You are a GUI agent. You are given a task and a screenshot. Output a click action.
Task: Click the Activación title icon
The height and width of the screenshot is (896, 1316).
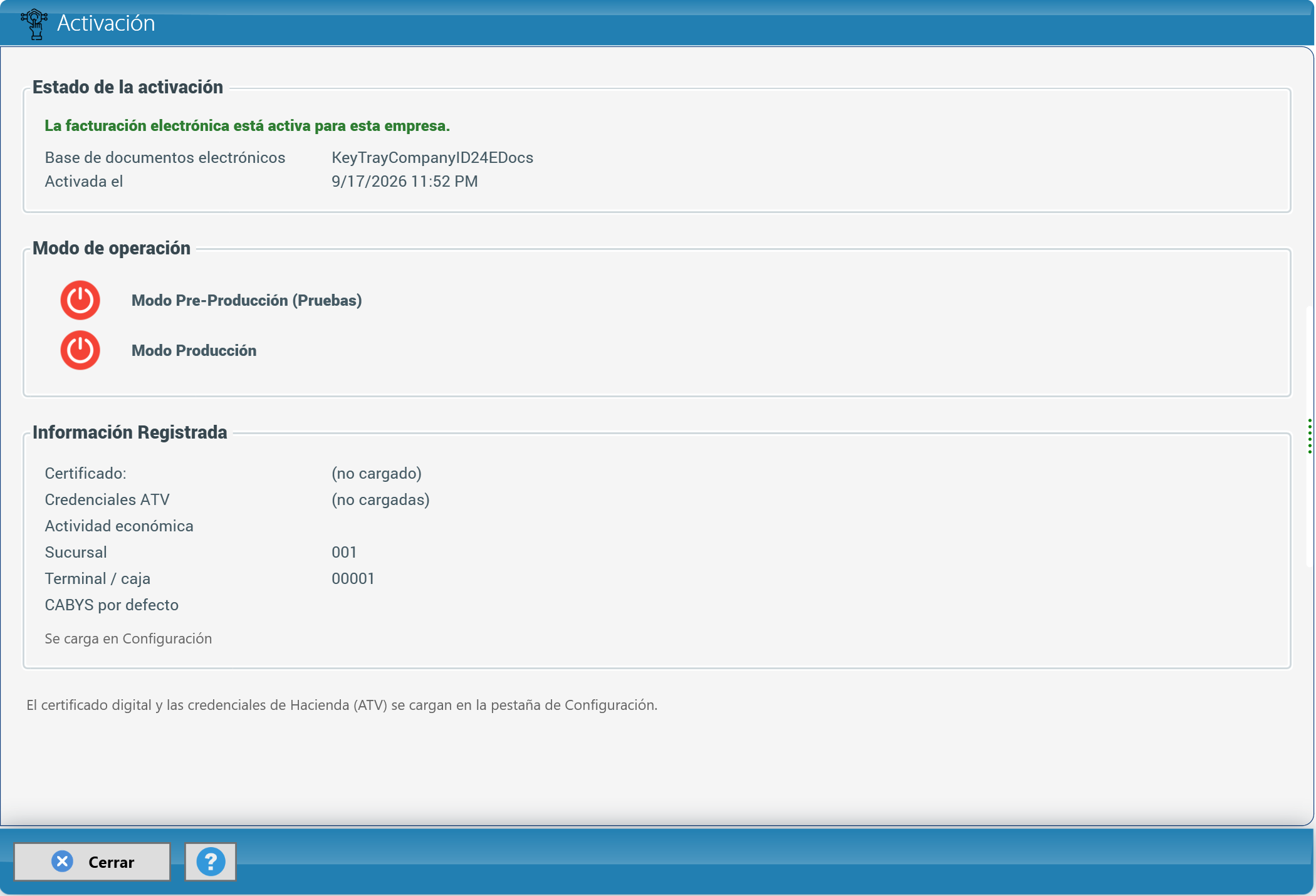34,24
